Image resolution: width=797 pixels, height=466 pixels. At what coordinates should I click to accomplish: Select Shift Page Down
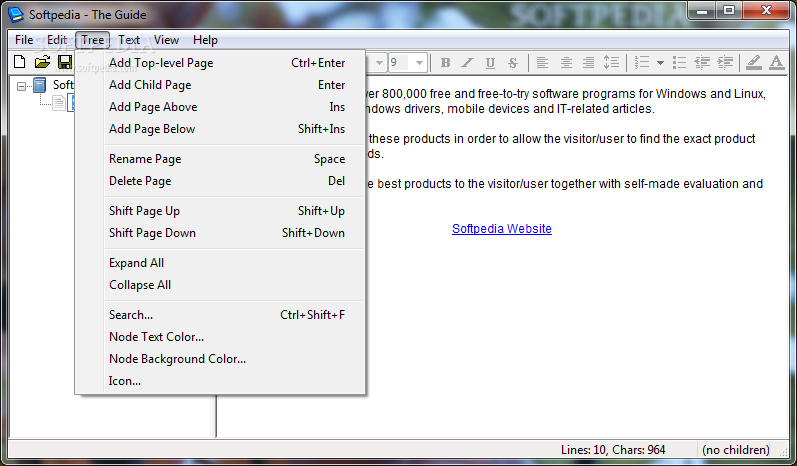(220, 233)
